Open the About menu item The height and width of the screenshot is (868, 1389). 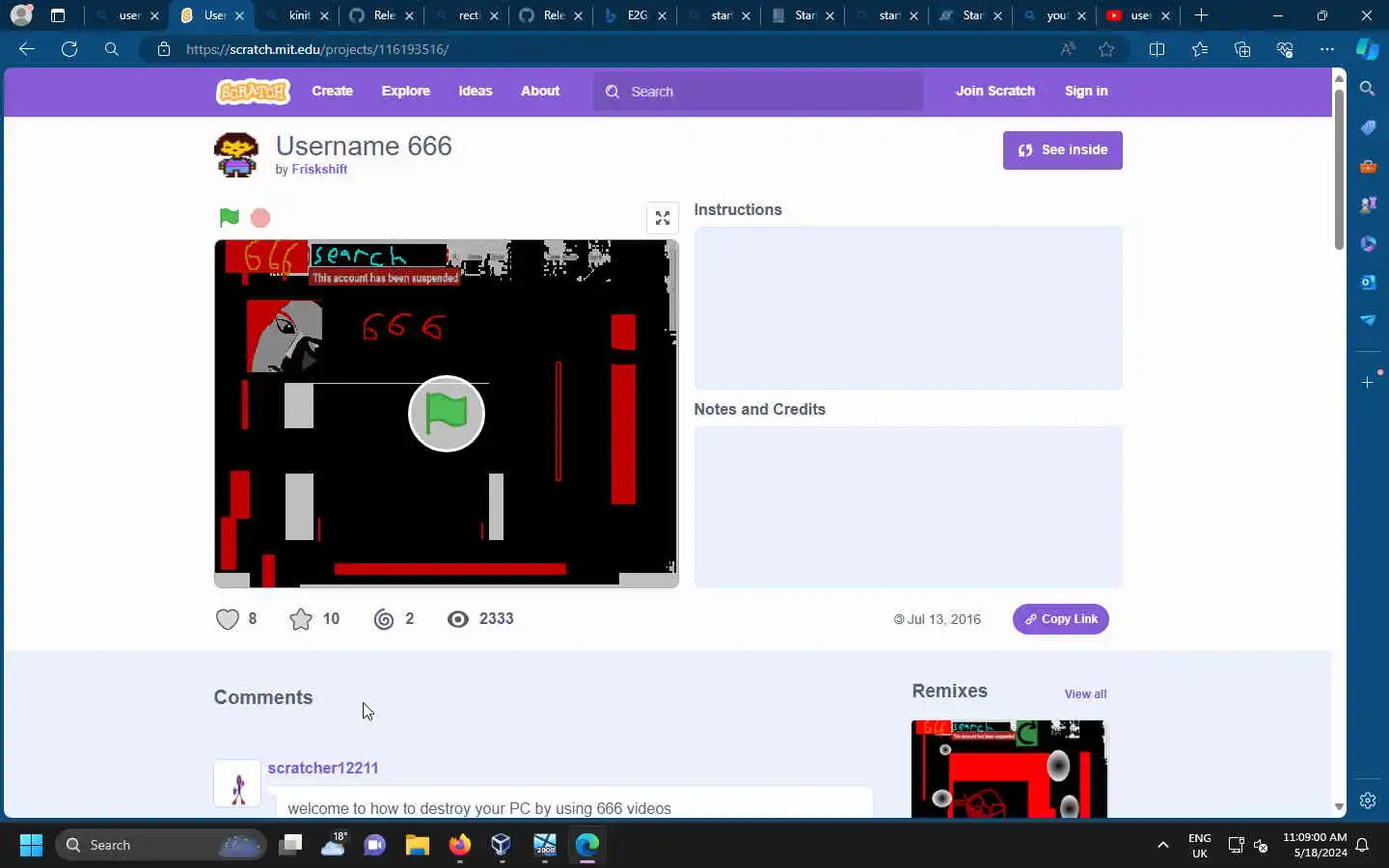pyautogui.click(x=540, y=92)
